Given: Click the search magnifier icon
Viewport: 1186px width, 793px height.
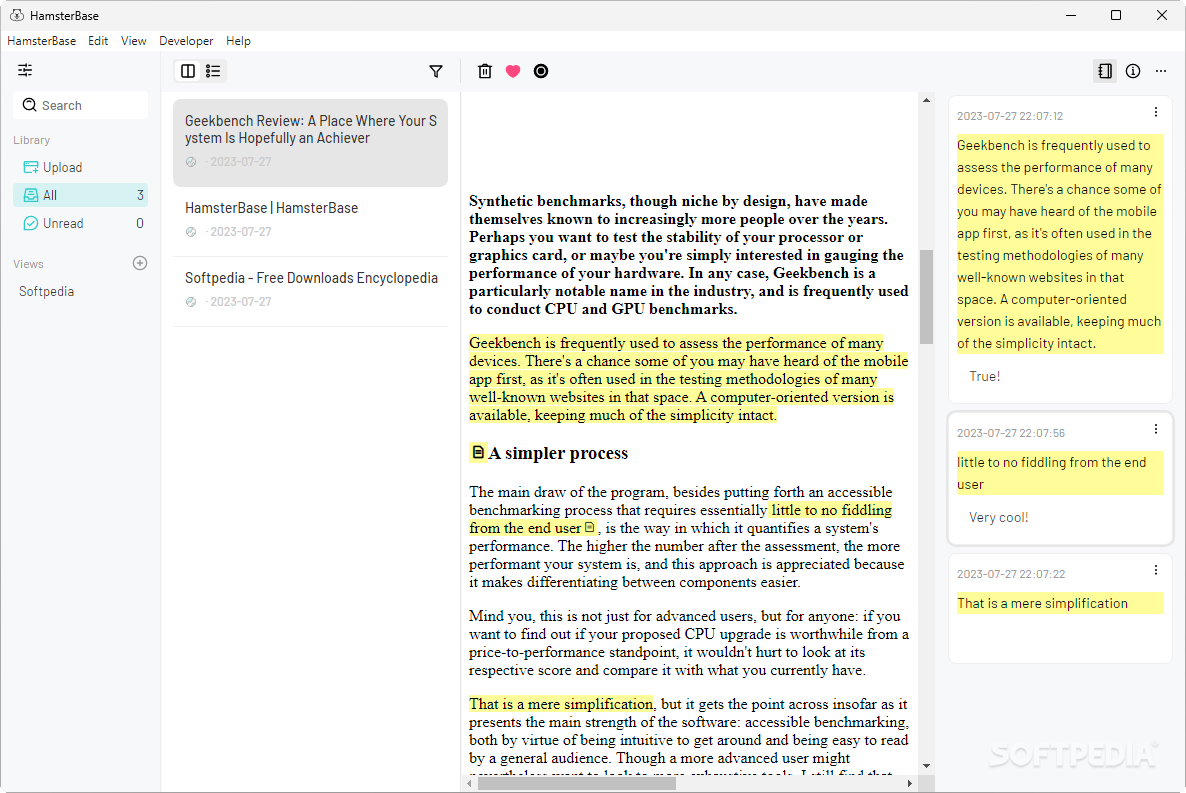Looking at the screenshot, I should [x=29, y=105].
